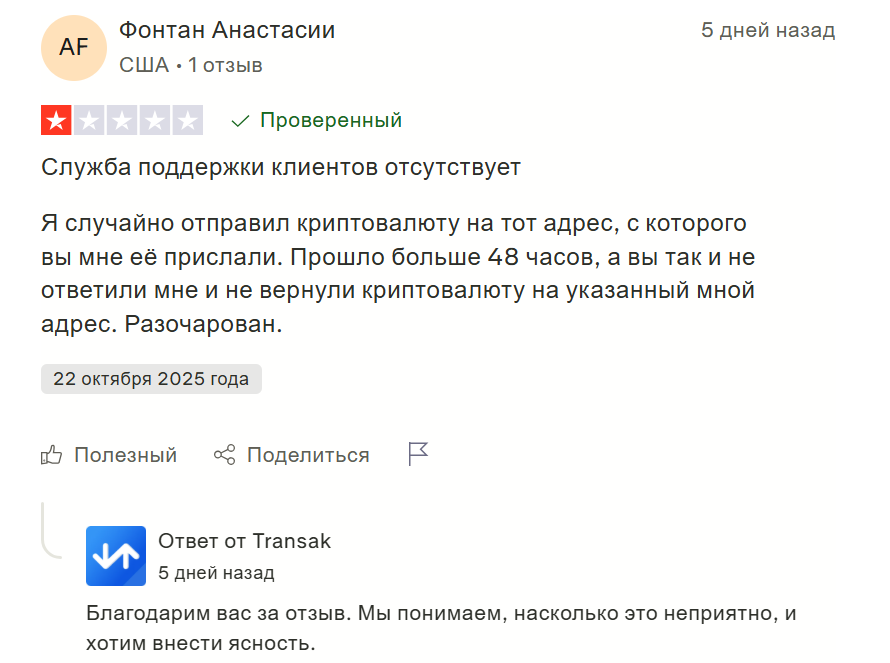Viewport: 890px width, 663px height.
Task: Open reviewer profile Фонтан Анастасии
Action: (227, 30)
